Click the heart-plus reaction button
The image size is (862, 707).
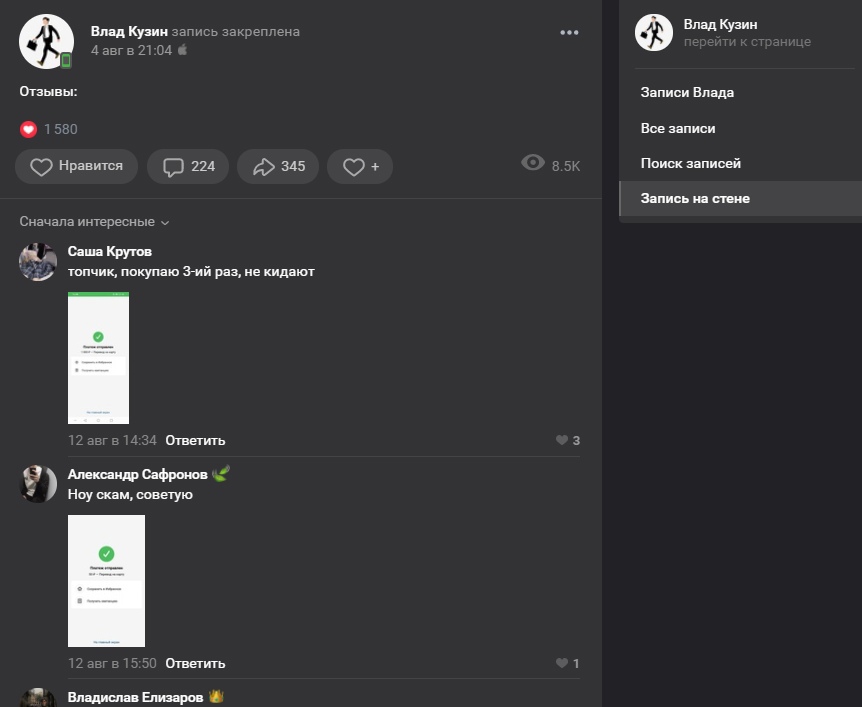(x=360, y=167)
